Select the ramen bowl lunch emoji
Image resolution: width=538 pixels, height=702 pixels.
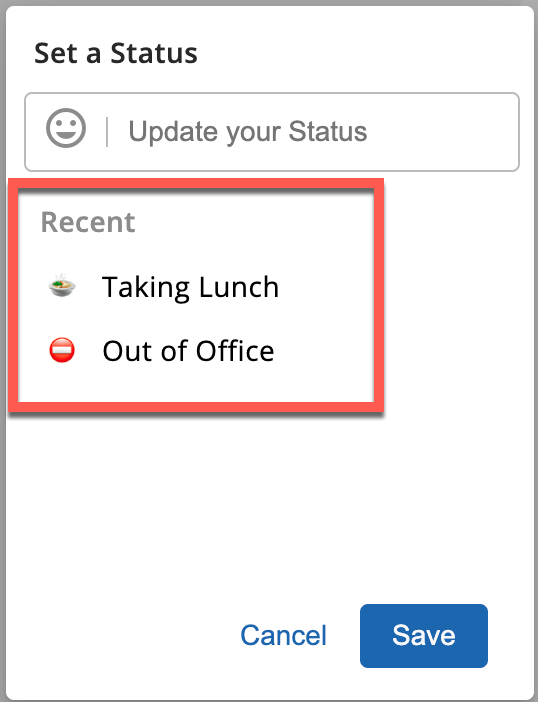click(x=62, y=286)
